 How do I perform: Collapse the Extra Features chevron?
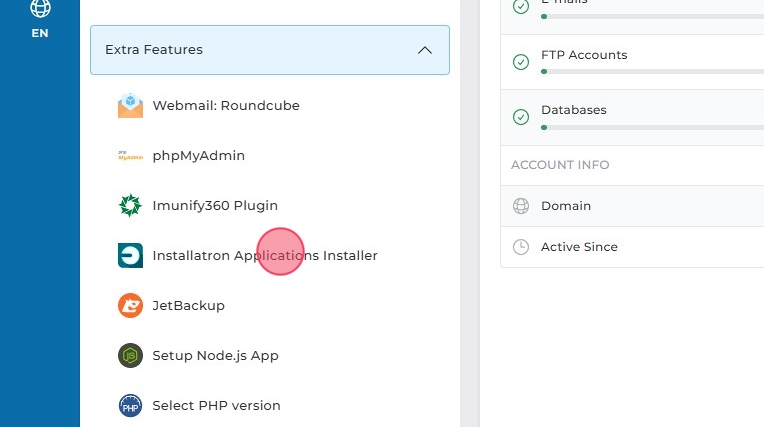(x=425, y=50)
